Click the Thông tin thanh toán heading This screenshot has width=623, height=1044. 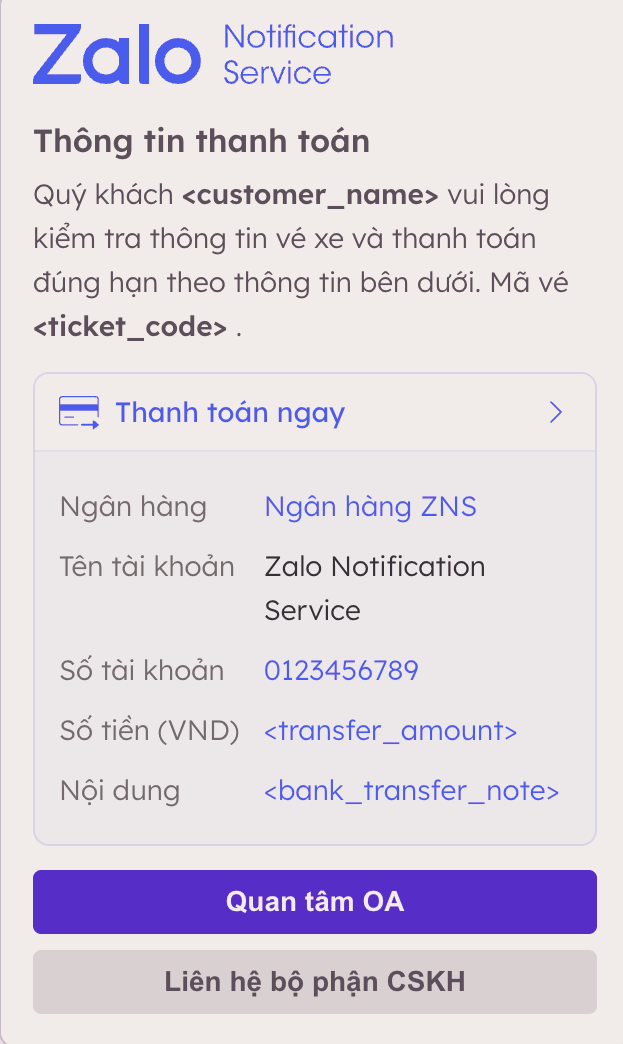[202, 141]
